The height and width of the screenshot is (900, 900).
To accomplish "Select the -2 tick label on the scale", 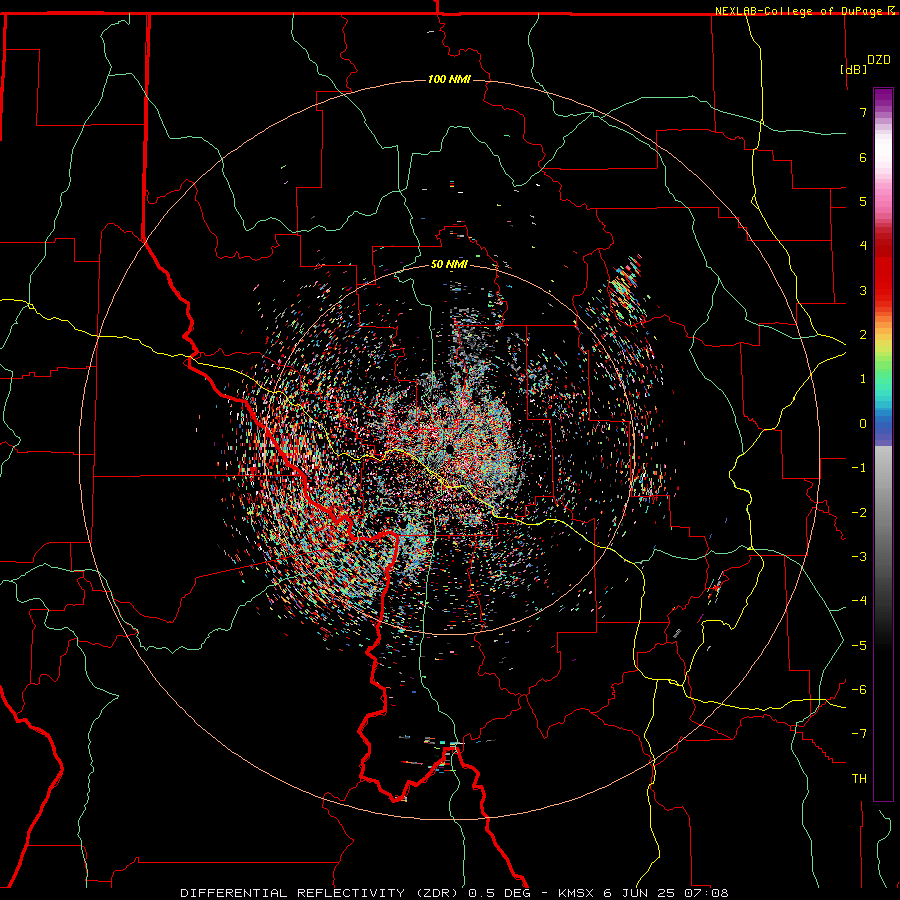I will pos(859,513).
